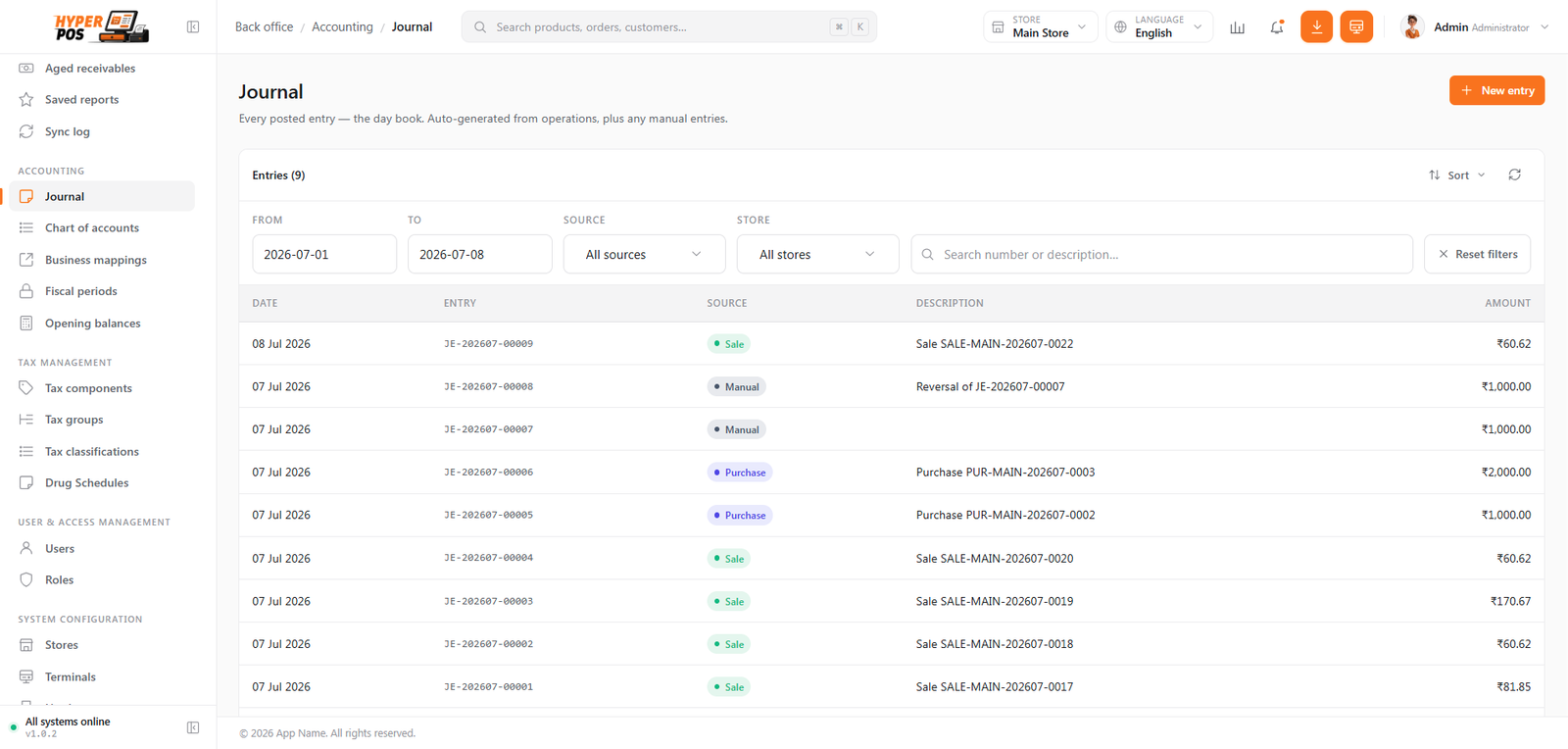Toggle sidebar with bottom panel icon

pyautogui.click(x=193, y=727)
